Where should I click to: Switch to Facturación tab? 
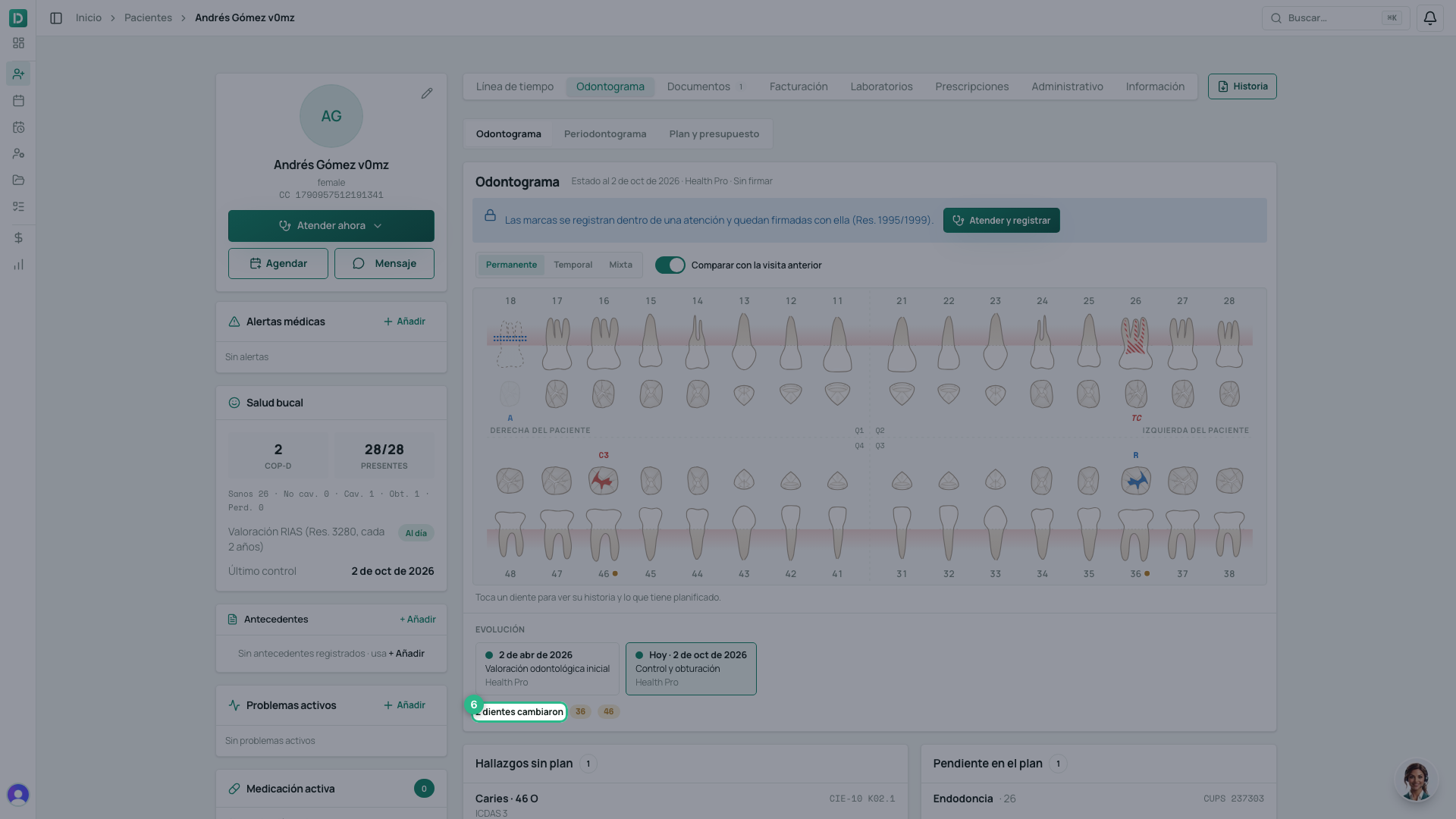pyautogui.click(x=799, y=86)
